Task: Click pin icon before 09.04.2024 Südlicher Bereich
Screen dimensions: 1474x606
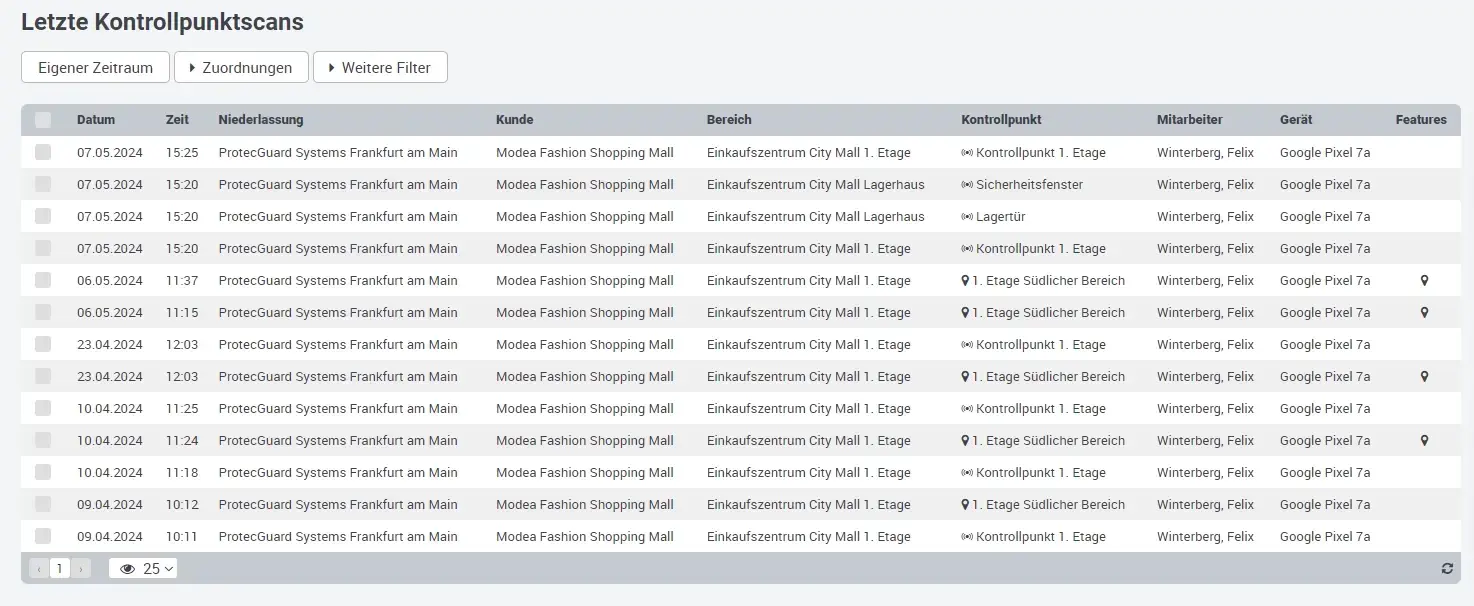Action: 965,505
